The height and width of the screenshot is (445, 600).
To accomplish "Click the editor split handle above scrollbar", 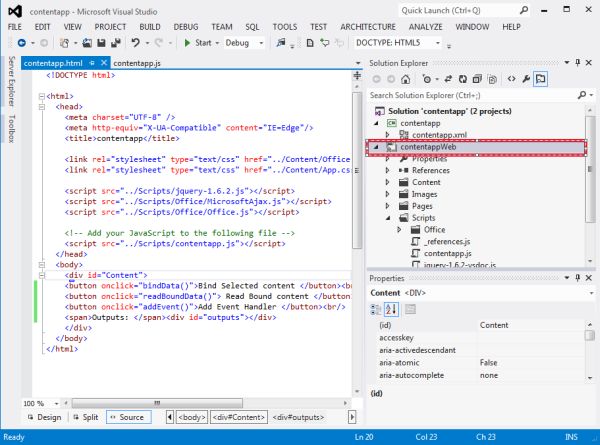I will click(x=357, y=76).
